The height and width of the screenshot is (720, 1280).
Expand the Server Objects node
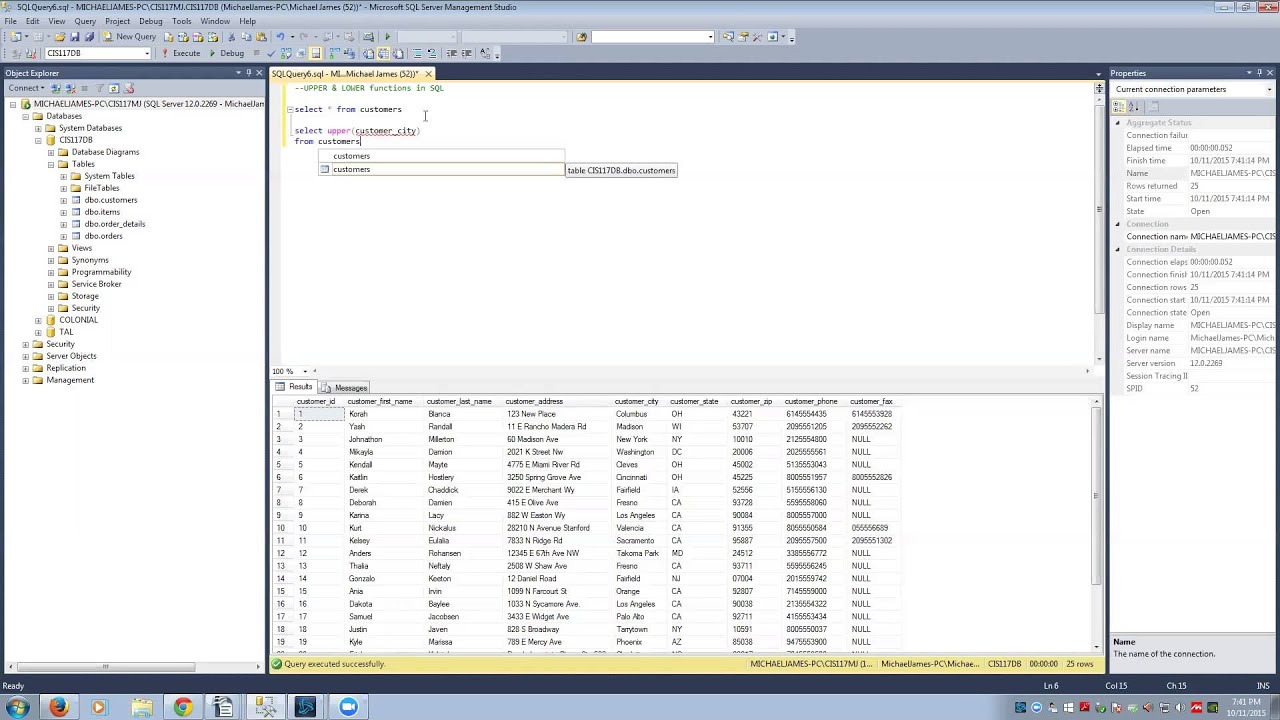coord(26,356)
